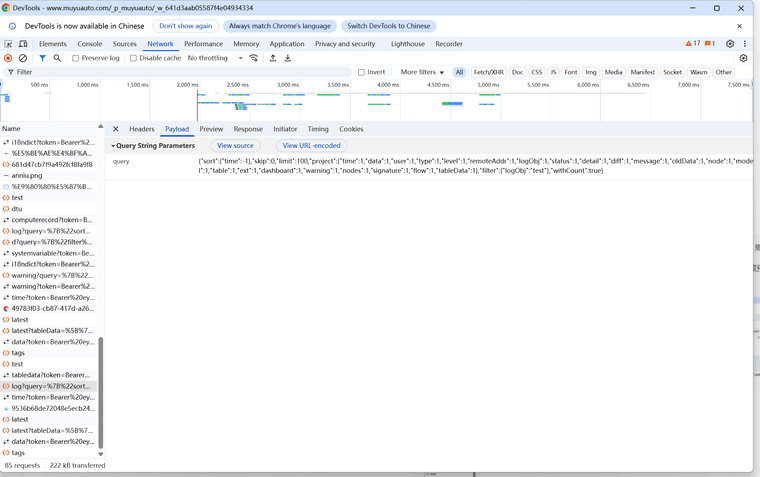The height and width of the screenshot is (477, 760).
Task: Click the info icon in language banner
Action: pyautogui.click(x=12, y=26)
